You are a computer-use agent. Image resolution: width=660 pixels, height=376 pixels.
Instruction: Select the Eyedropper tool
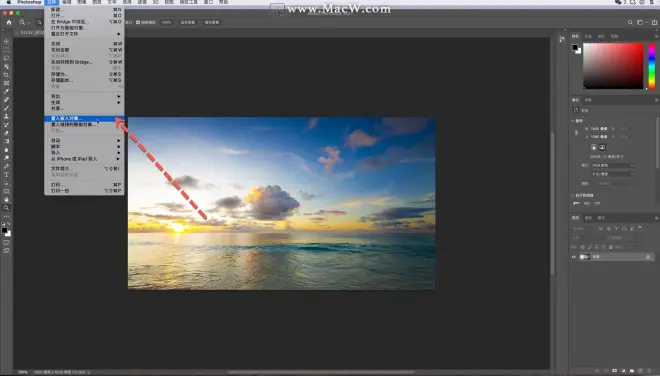tap(6, 91)
